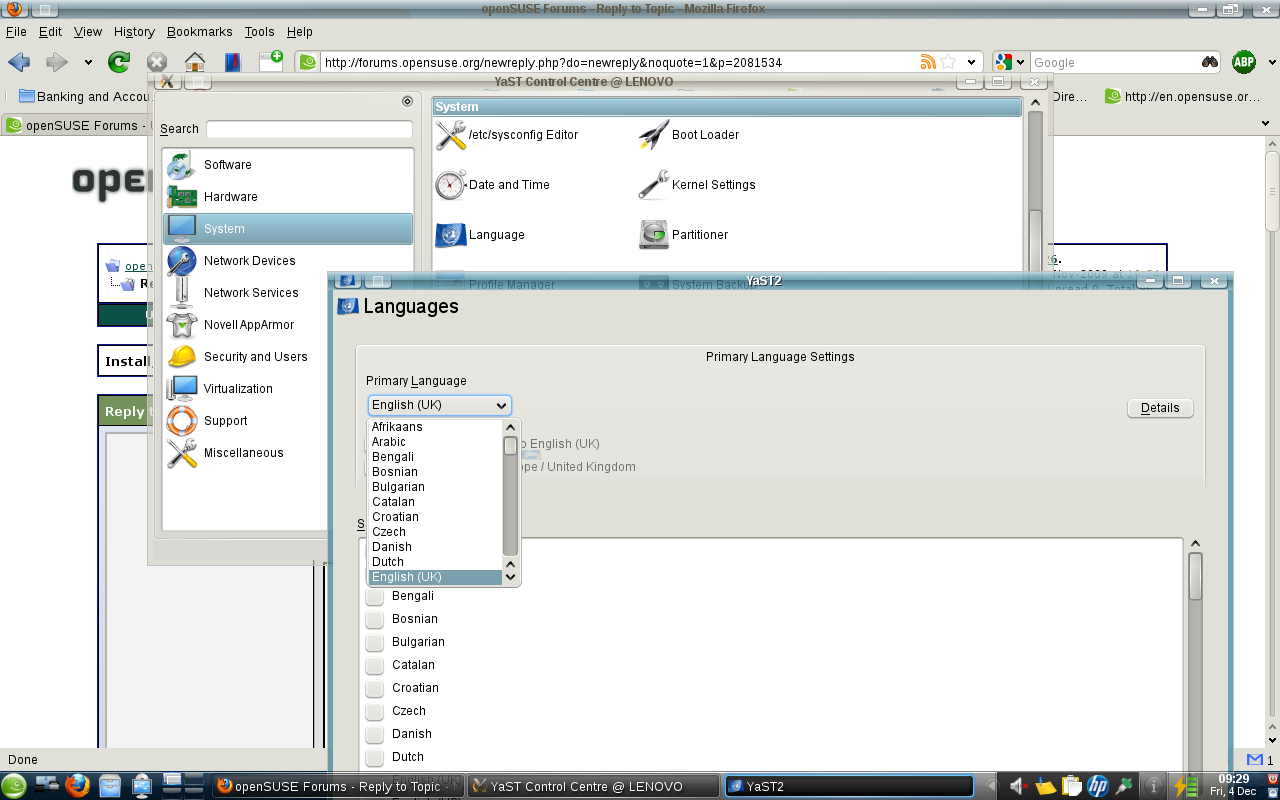Tick the Bosnian secondary language checkbox
The height and width of the screenshot is (800, 1280).
375,619
